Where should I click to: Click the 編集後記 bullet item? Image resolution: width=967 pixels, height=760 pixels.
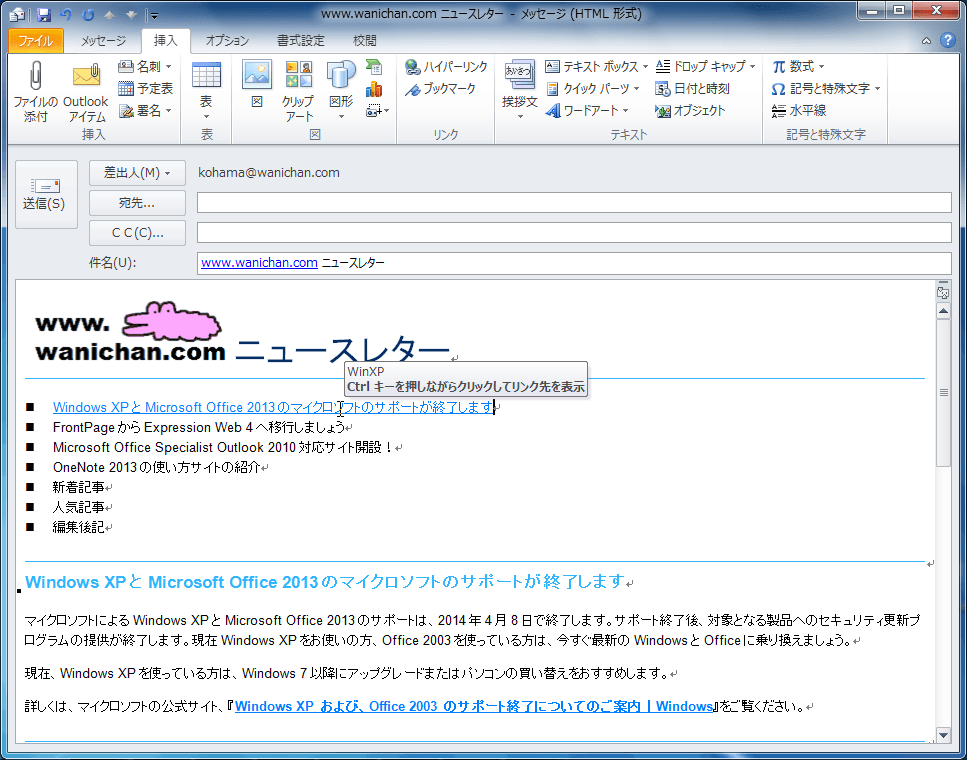coord(78,527)
